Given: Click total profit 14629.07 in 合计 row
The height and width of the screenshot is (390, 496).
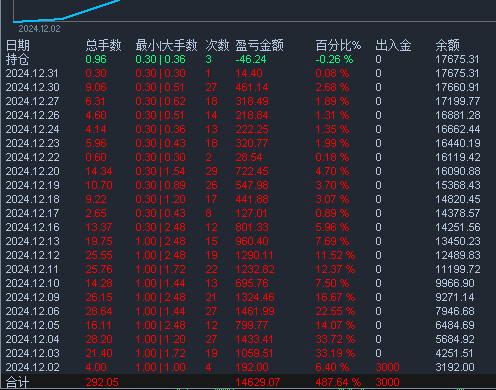Looking at the screenshot, I should click(x=257, y=382).
